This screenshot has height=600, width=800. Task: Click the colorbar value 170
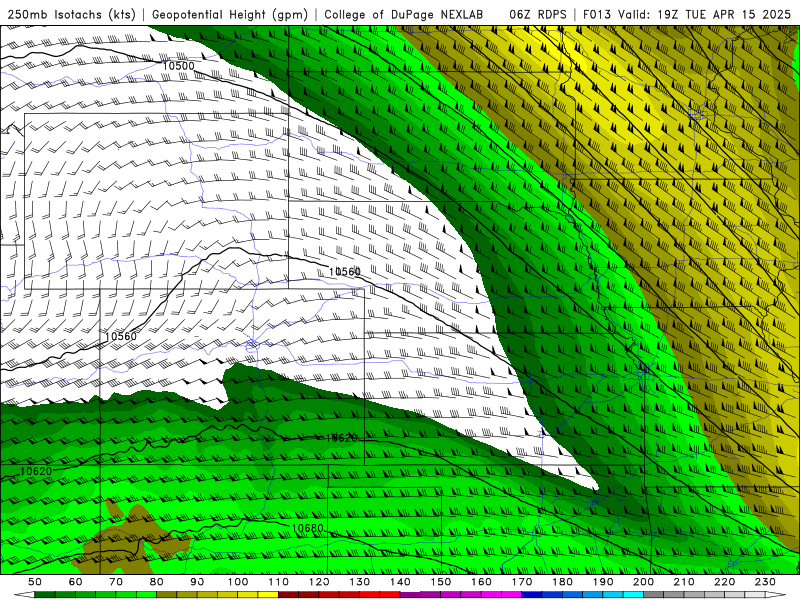(522, 582)
